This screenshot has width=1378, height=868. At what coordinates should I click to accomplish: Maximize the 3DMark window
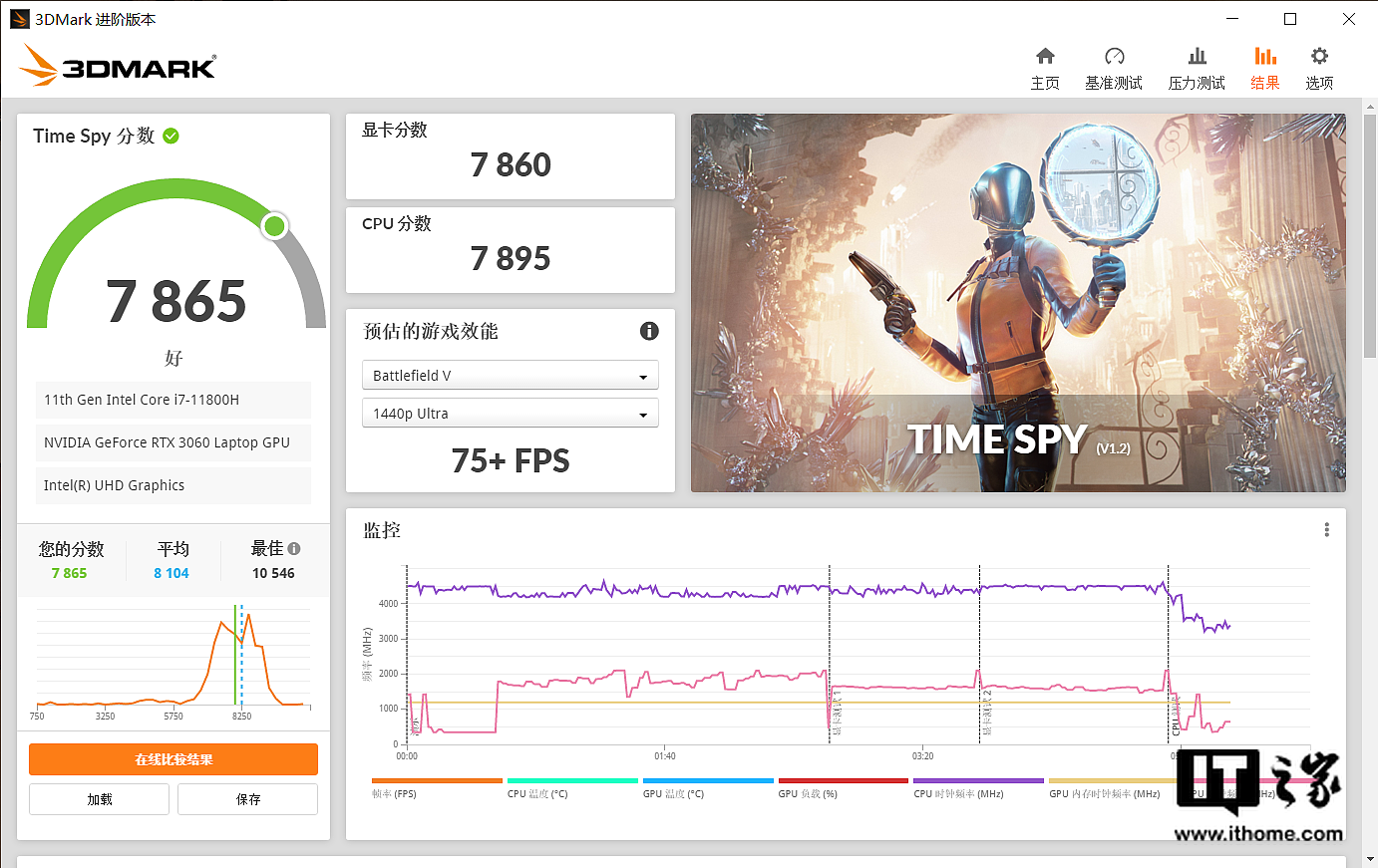tap(1290, 19)
